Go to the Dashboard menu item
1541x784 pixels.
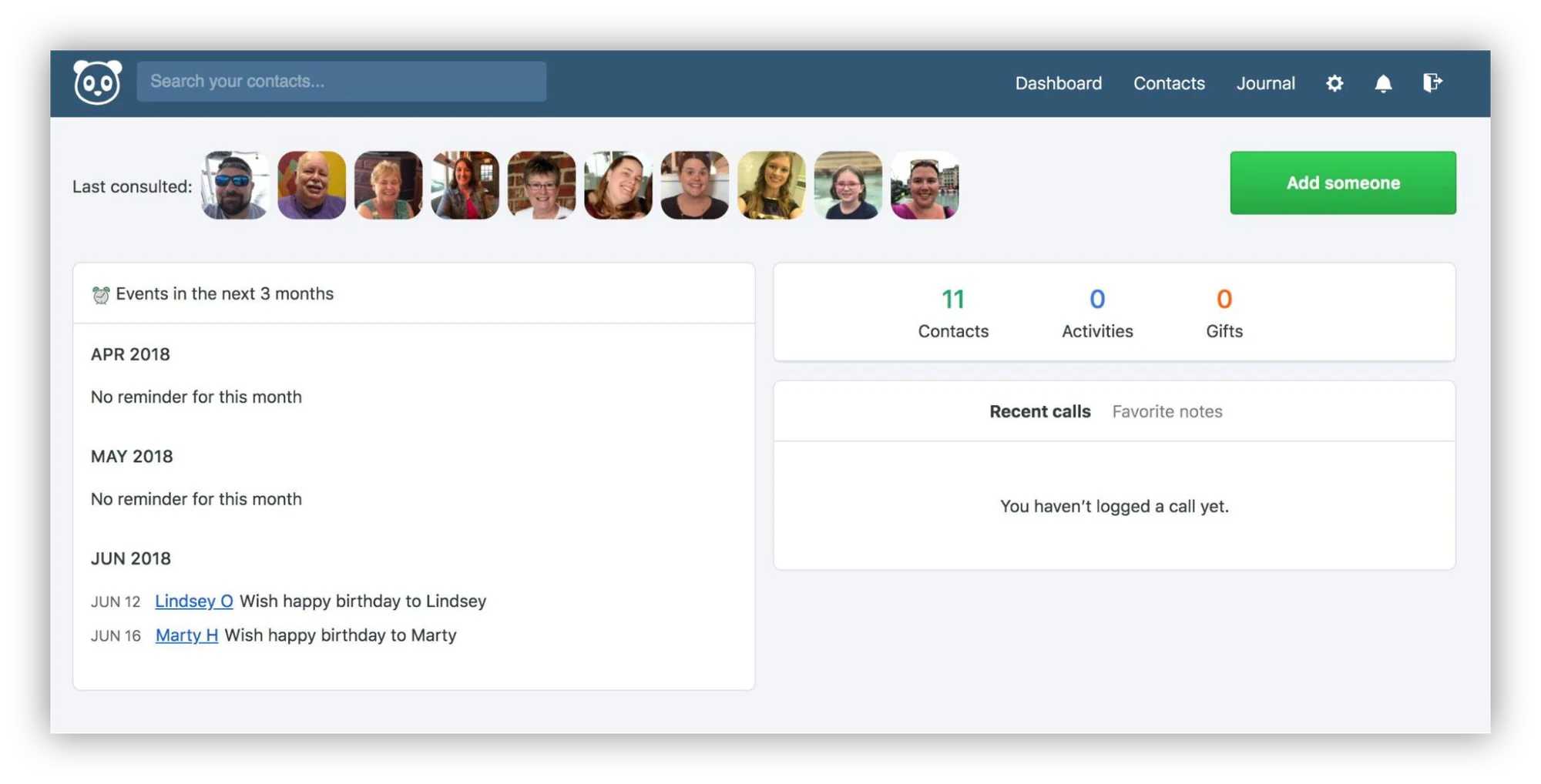[1058, 83]
